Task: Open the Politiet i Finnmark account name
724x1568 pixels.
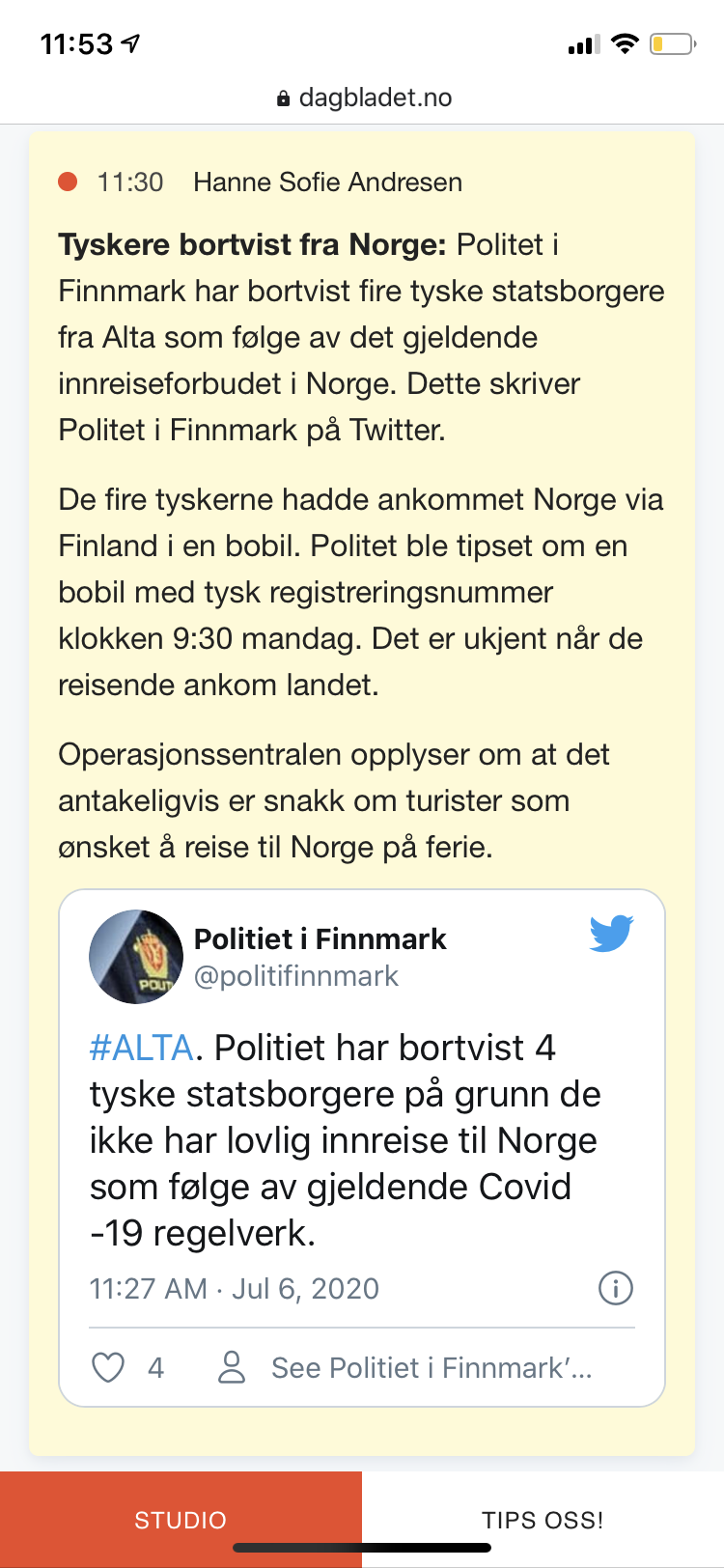Action: tap(320, 938)
